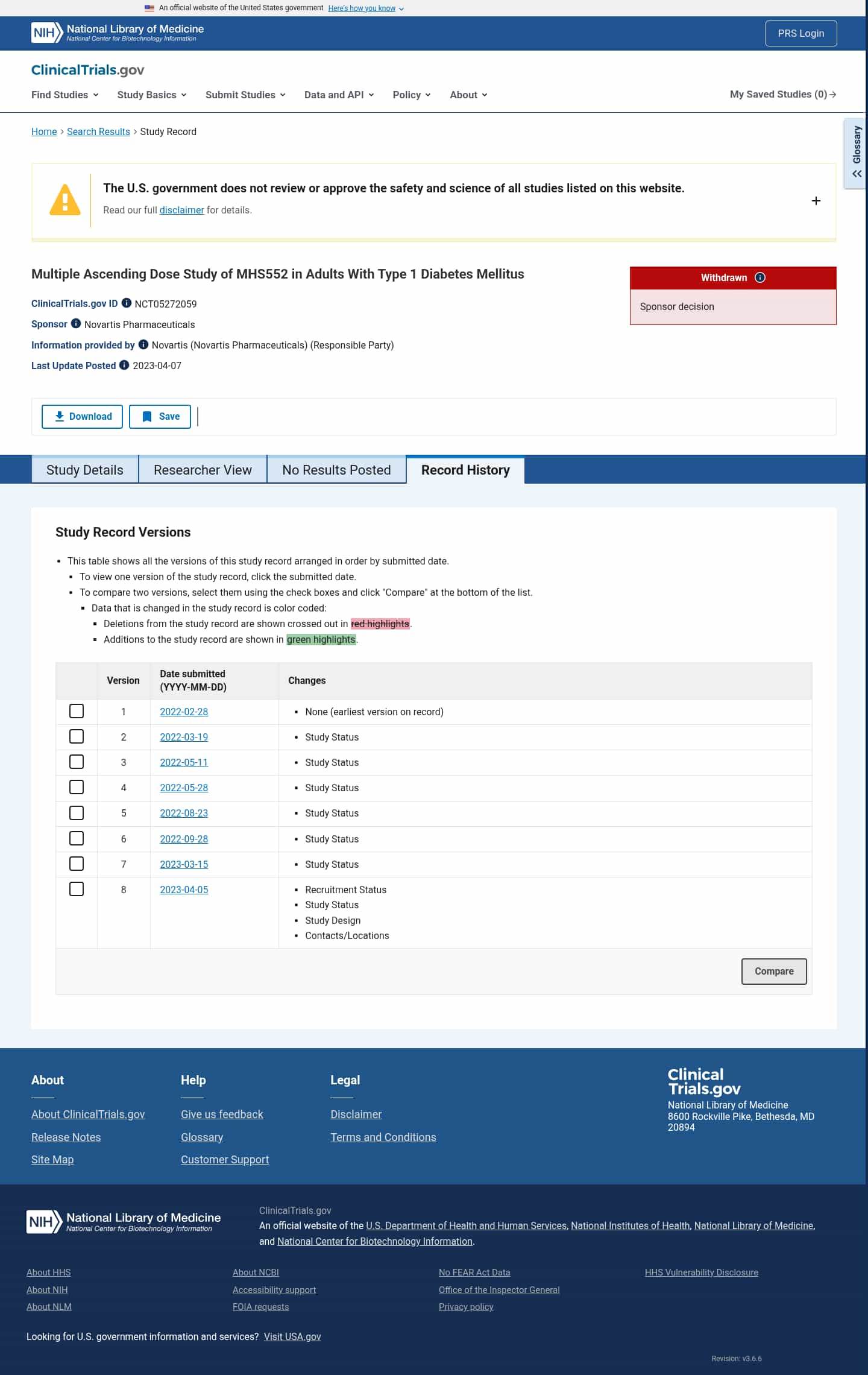Select the Record History tab
Viewport: 868px width, 1375px height.
tap(465, 470)
